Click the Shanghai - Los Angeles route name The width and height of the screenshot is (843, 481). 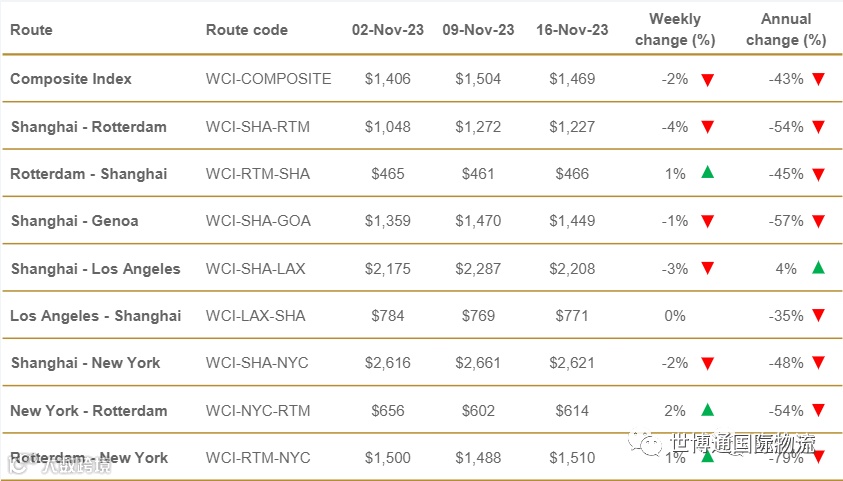point(96,268)
